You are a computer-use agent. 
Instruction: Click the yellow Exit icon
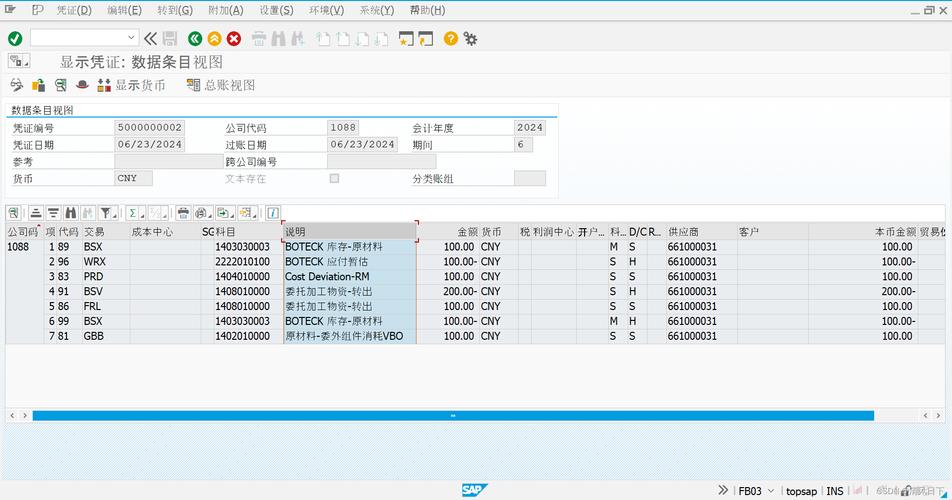[214, 39]
